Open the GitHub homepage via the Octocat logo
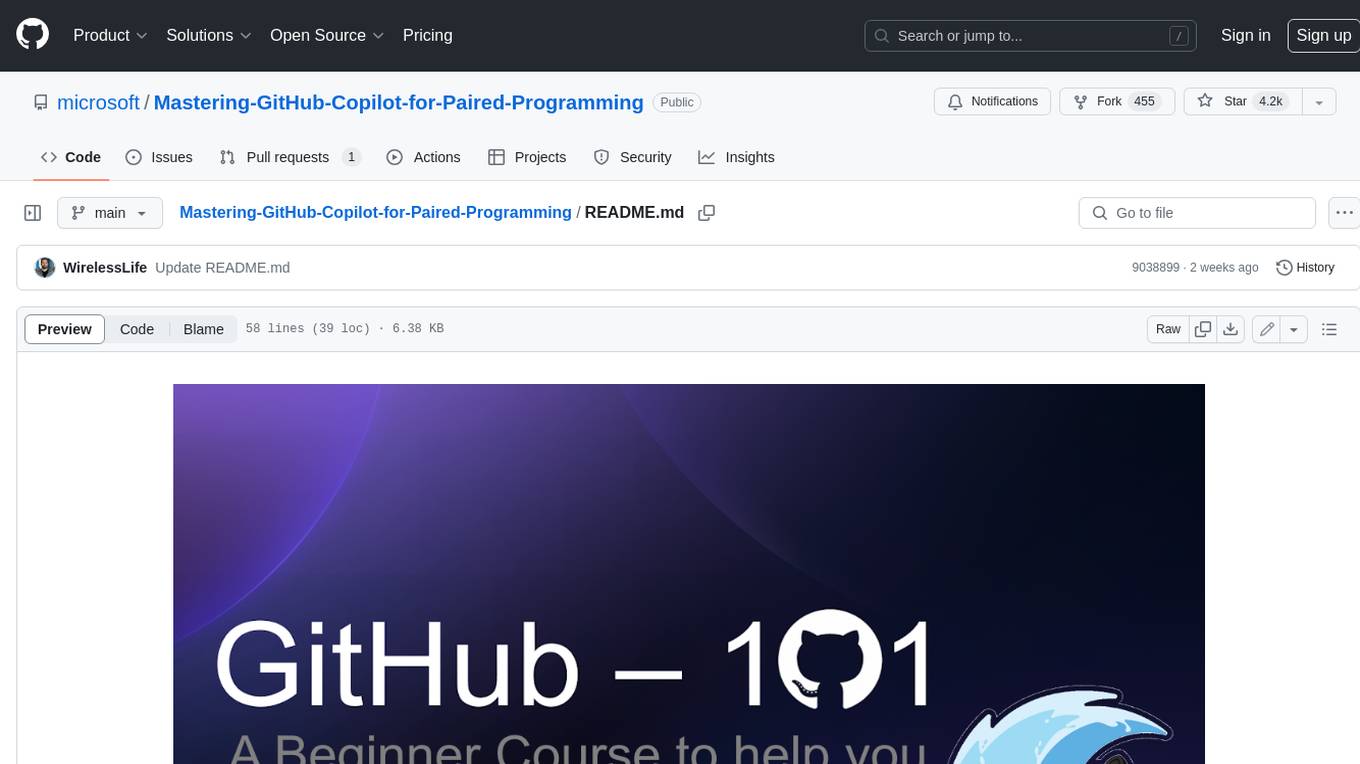This screenshot has height=764, width=1360. click(x=33, y=35)
